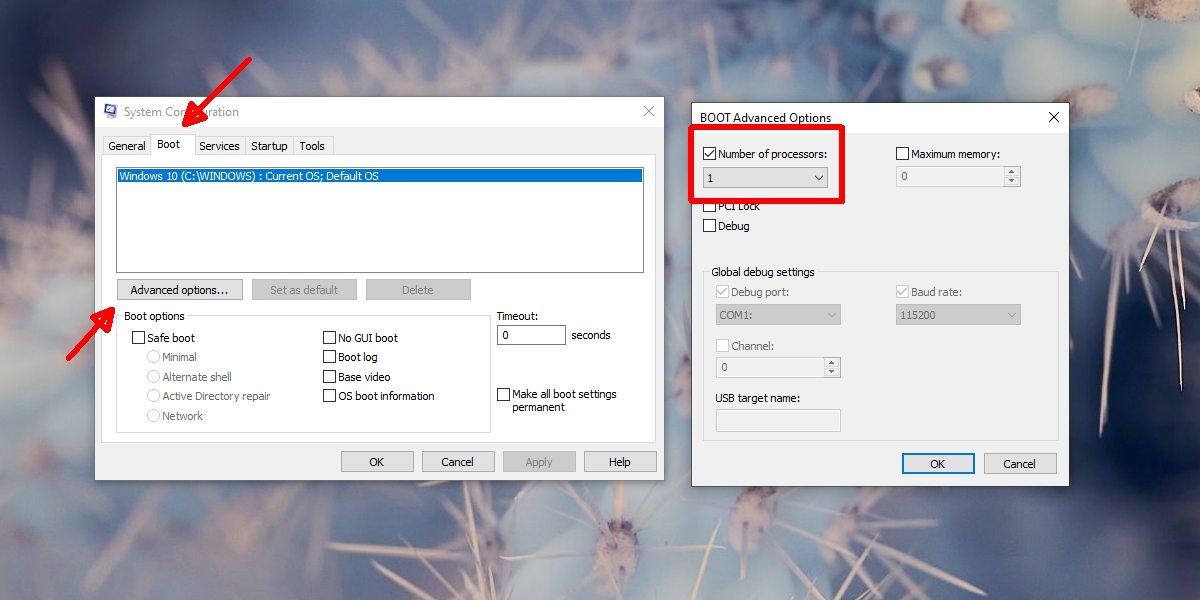This screenshot has height=600, width=1200.
Task: Click the System Configuration title bar icon
Action: coord(111,111)
